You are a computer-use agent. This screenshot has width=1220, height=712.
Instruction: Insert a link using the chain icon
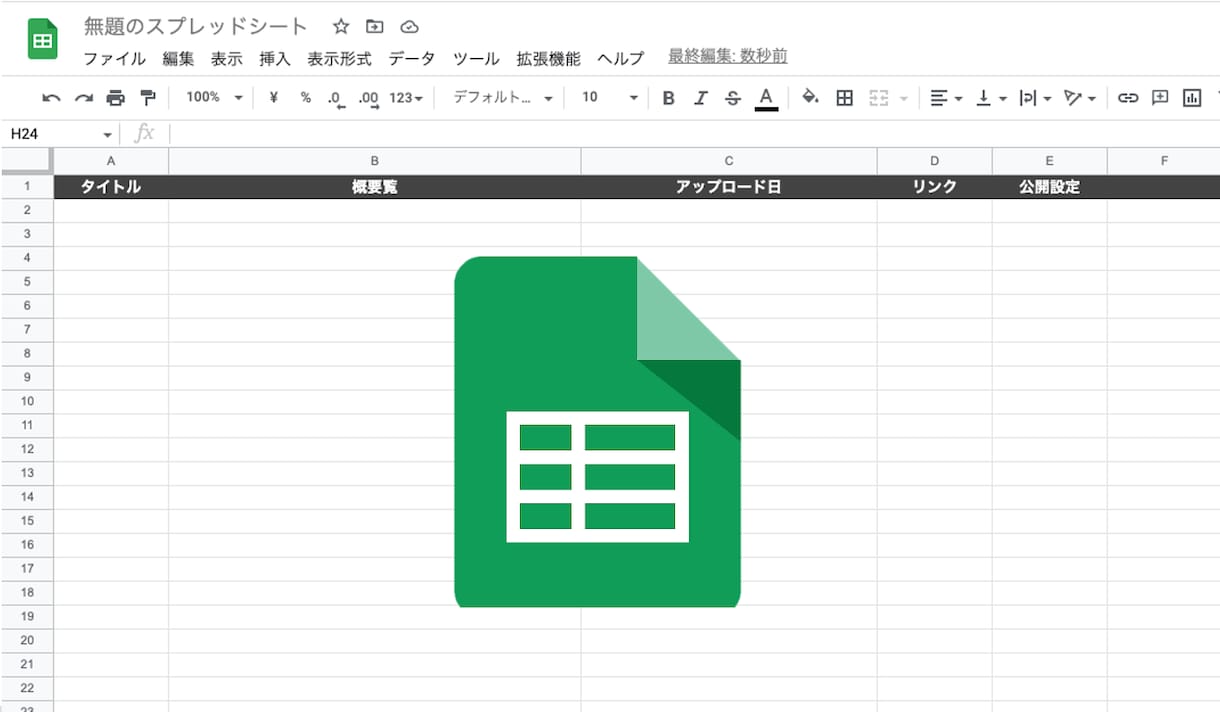(x=1128, y=98)
